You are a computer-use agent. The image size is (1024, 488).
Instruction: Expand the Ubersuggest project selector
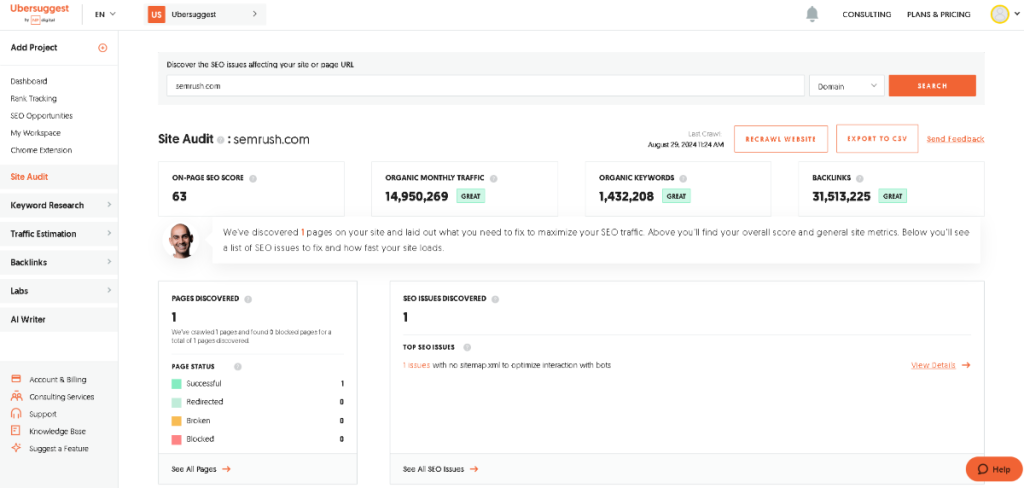tap(205, 14)
